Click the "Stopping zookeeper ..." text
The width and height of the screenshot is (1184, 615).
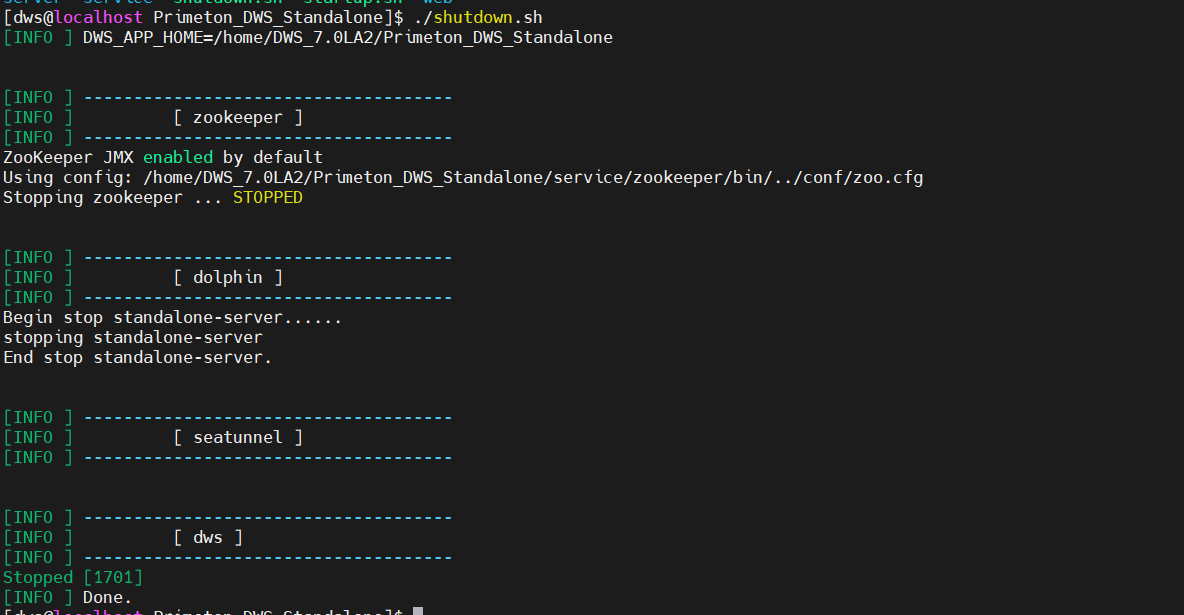click(112, 198)
